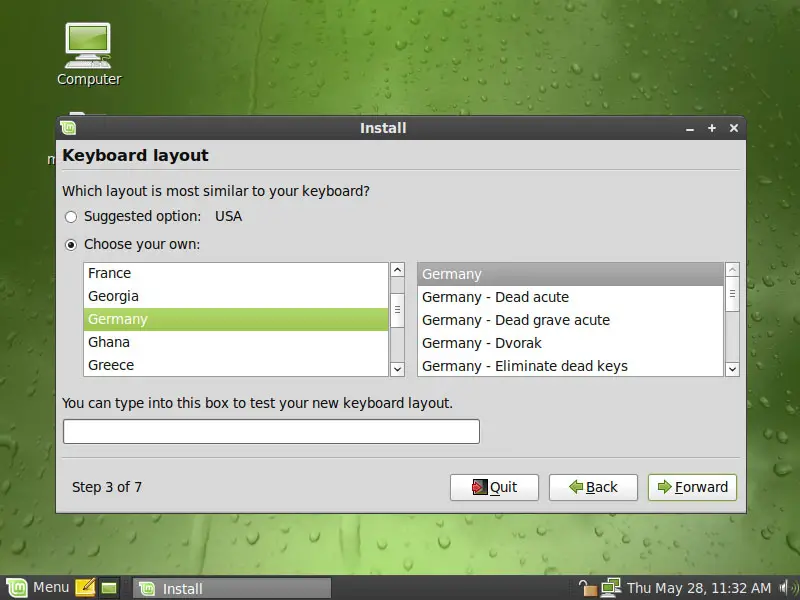Screen dimensions: 800x600
Task: Select Germany - Dvorak variant
Action: (x=570, y=343)
